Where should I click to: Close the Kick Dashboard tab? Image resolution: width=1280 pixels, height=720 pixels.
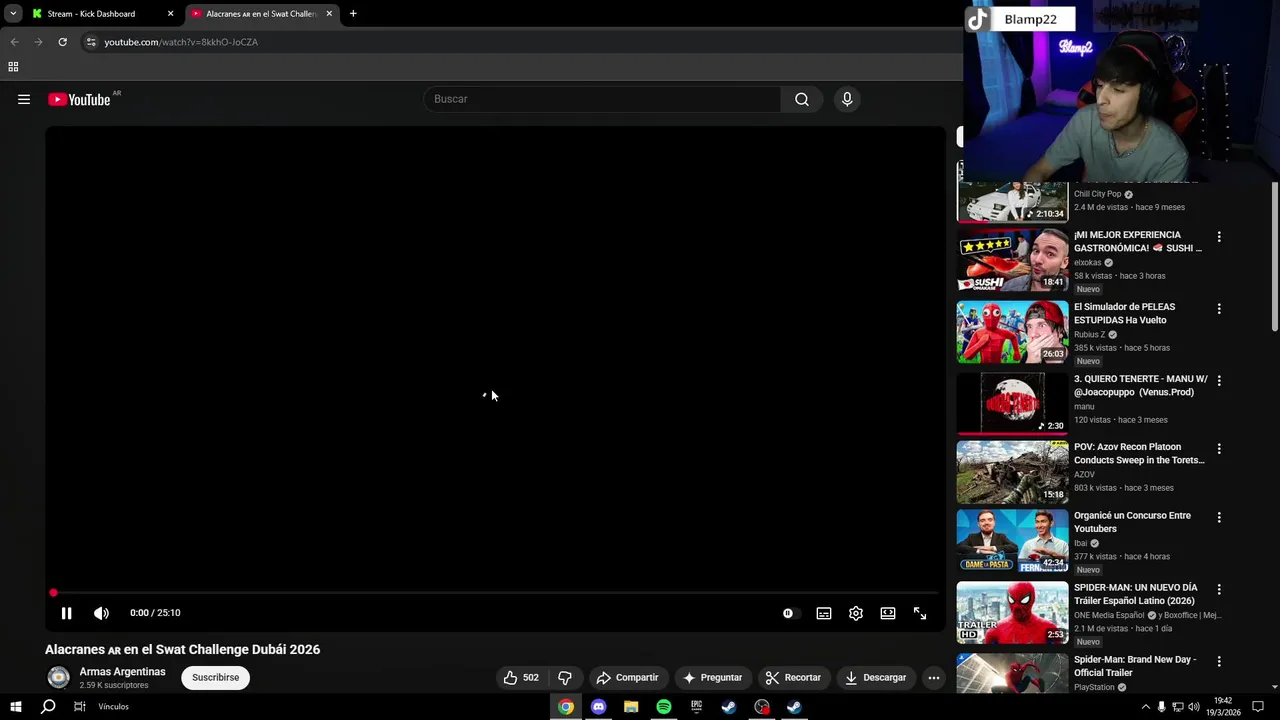(x=170, y=14)
